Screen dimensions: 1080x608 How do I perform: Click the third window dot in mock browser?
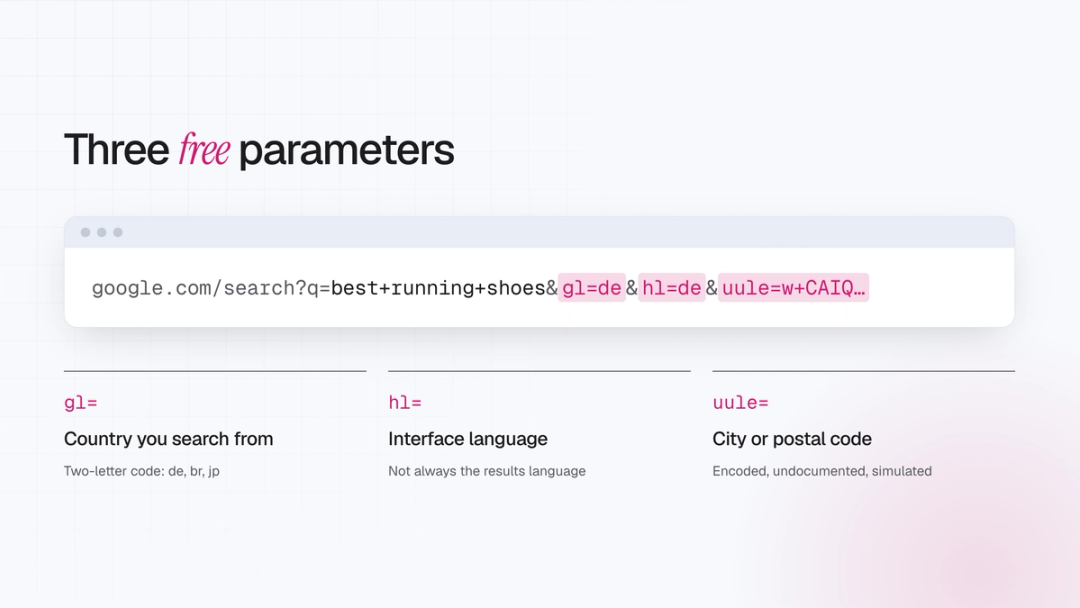pyautogui.click(x=118, y=233)
